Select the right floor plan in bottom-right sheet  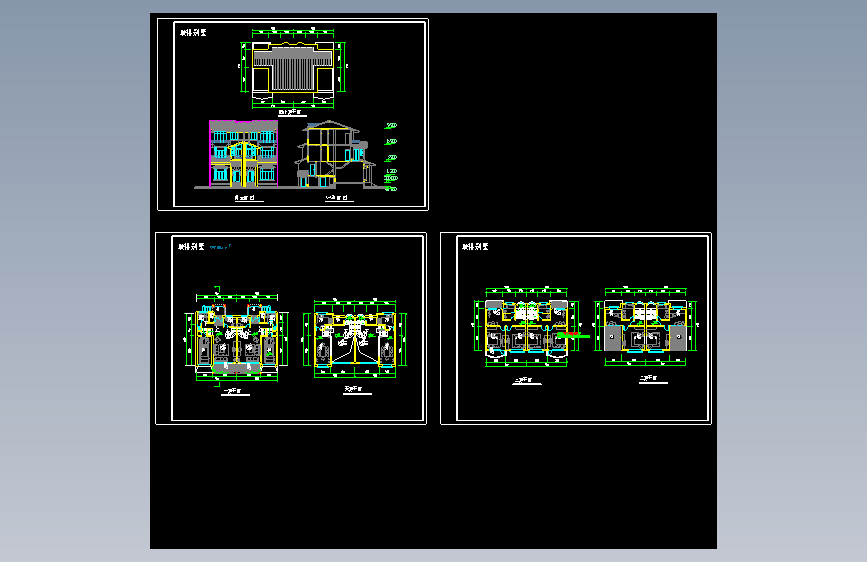(645, 327)
